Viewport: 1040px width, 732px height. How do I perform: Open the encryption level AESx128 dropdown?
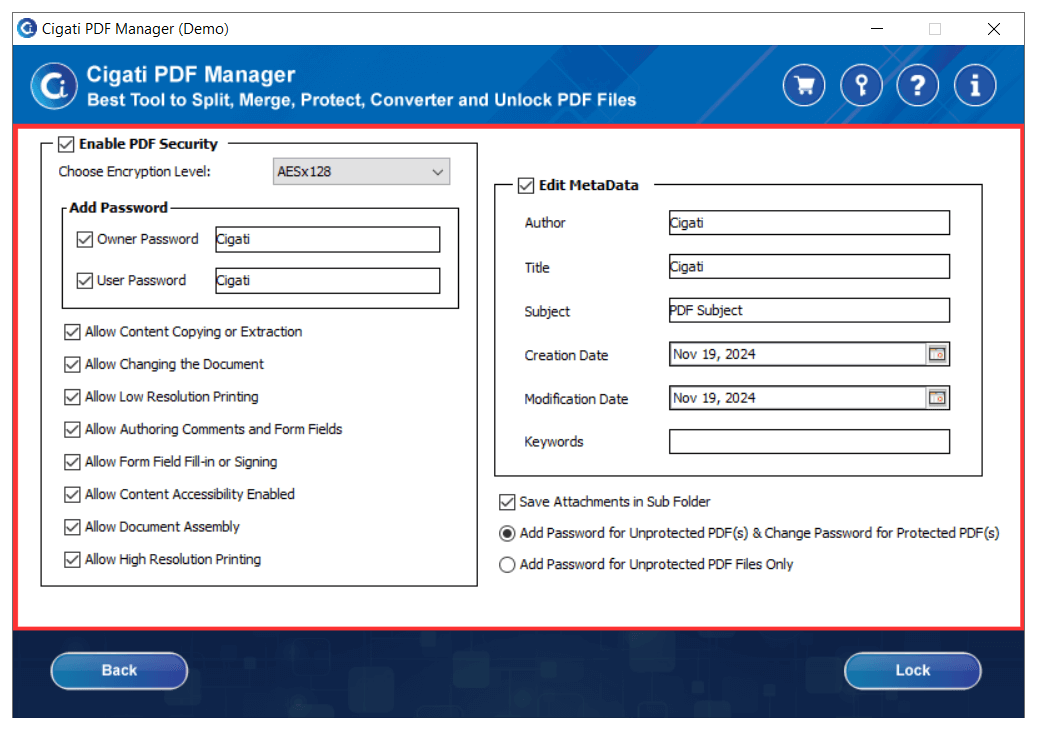(x=361, y=172)
